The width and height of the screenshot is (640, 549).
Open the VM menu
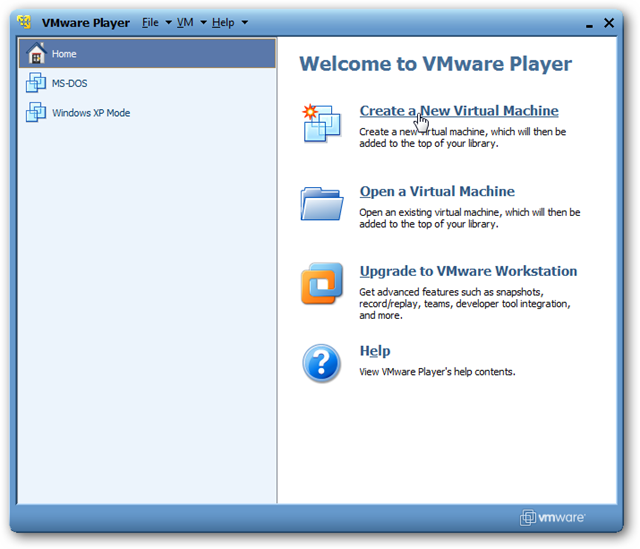click(185, 22)
